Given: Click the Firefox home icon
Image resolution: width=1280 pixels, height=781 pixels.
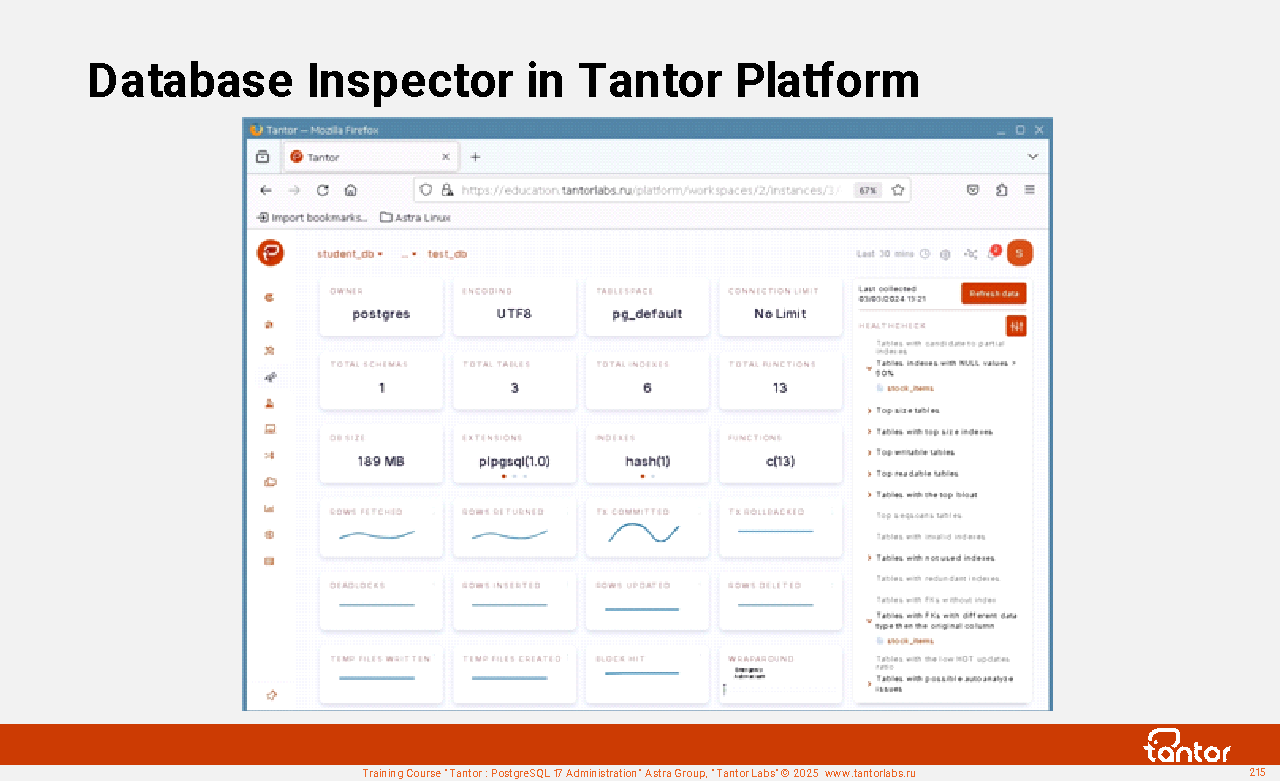Looking at the screenshot, I should pyautogui.click(x=351, y=190).
